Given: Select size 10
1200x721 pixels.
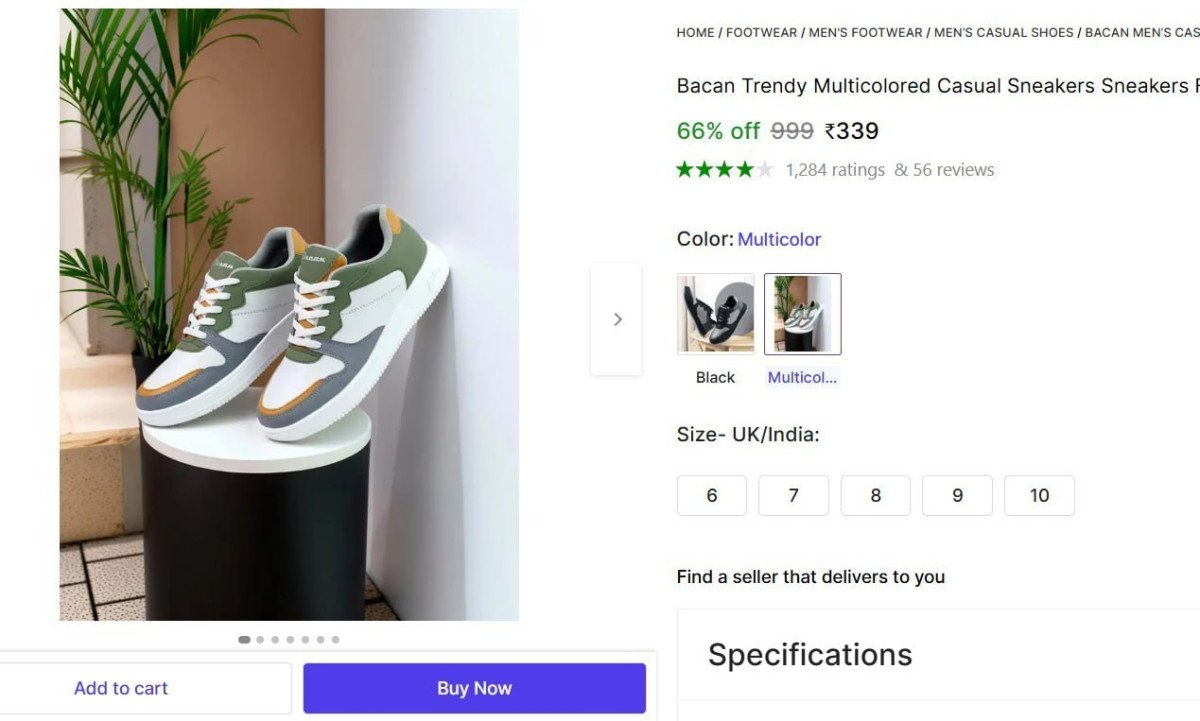Looking at the screenshot, I should (x=1039, y=495).
